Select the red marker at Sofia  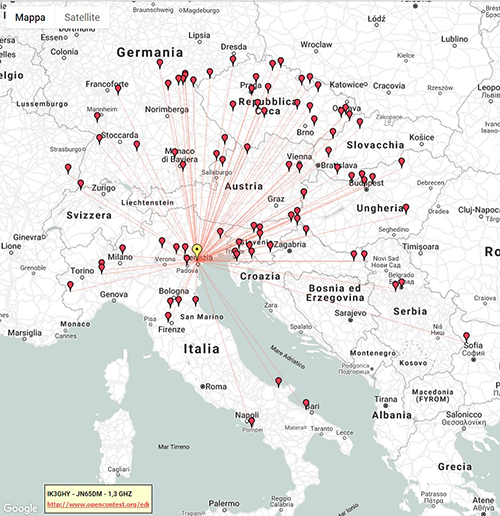click(x=466, y=337)
